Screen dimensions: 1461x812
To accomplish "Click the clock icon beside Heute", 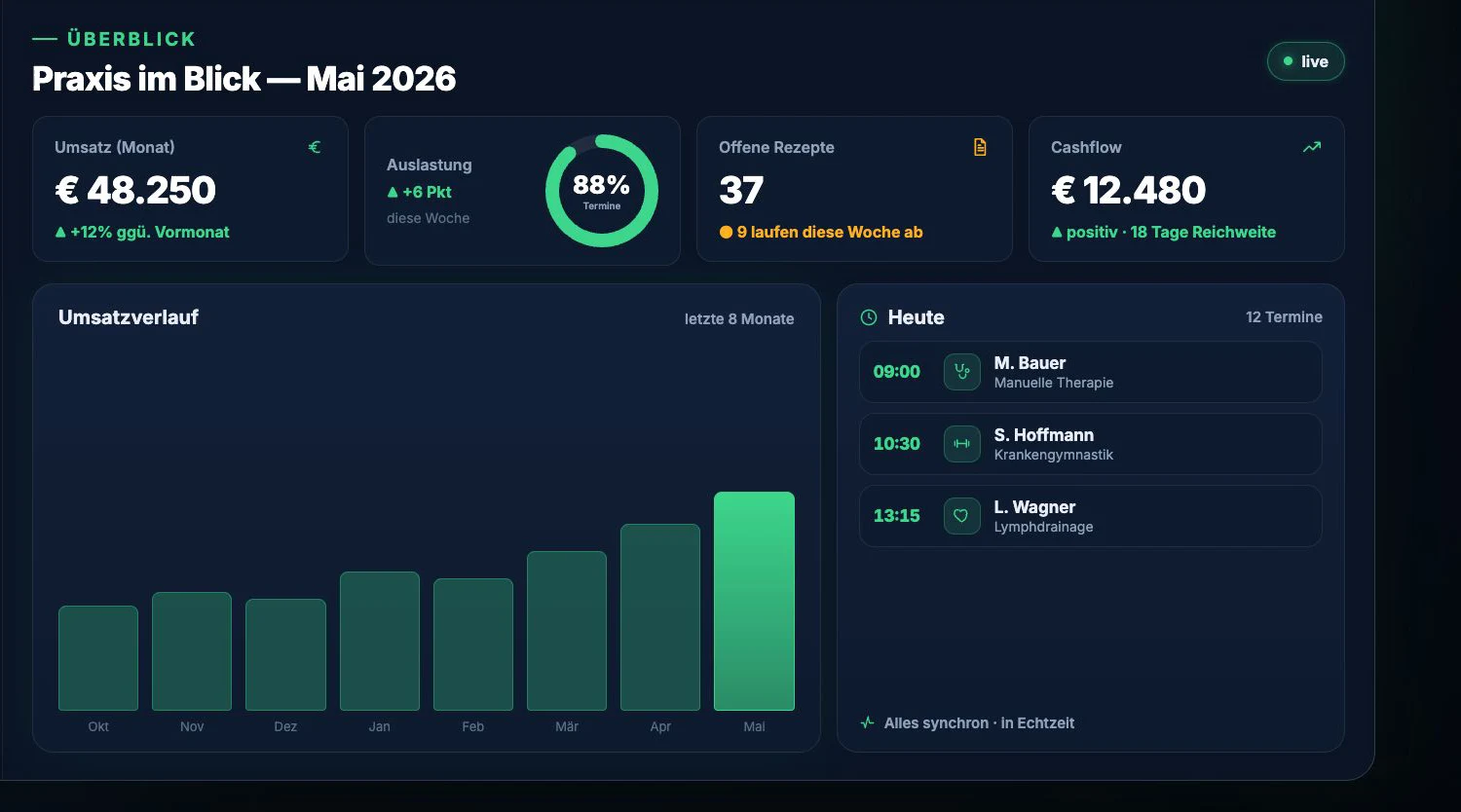I will pyautogui.click(x=869, y=317).
